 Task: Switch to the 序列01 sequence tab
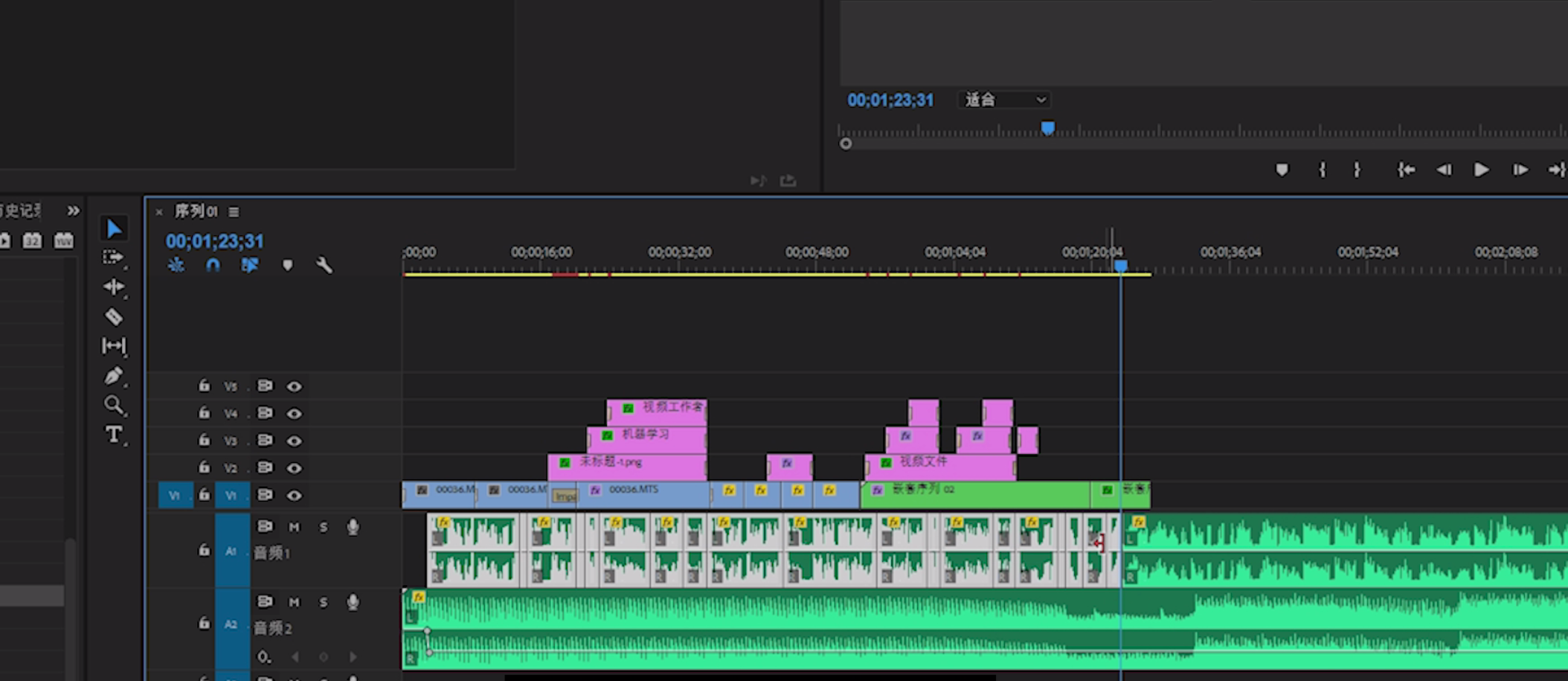point(196,211)
